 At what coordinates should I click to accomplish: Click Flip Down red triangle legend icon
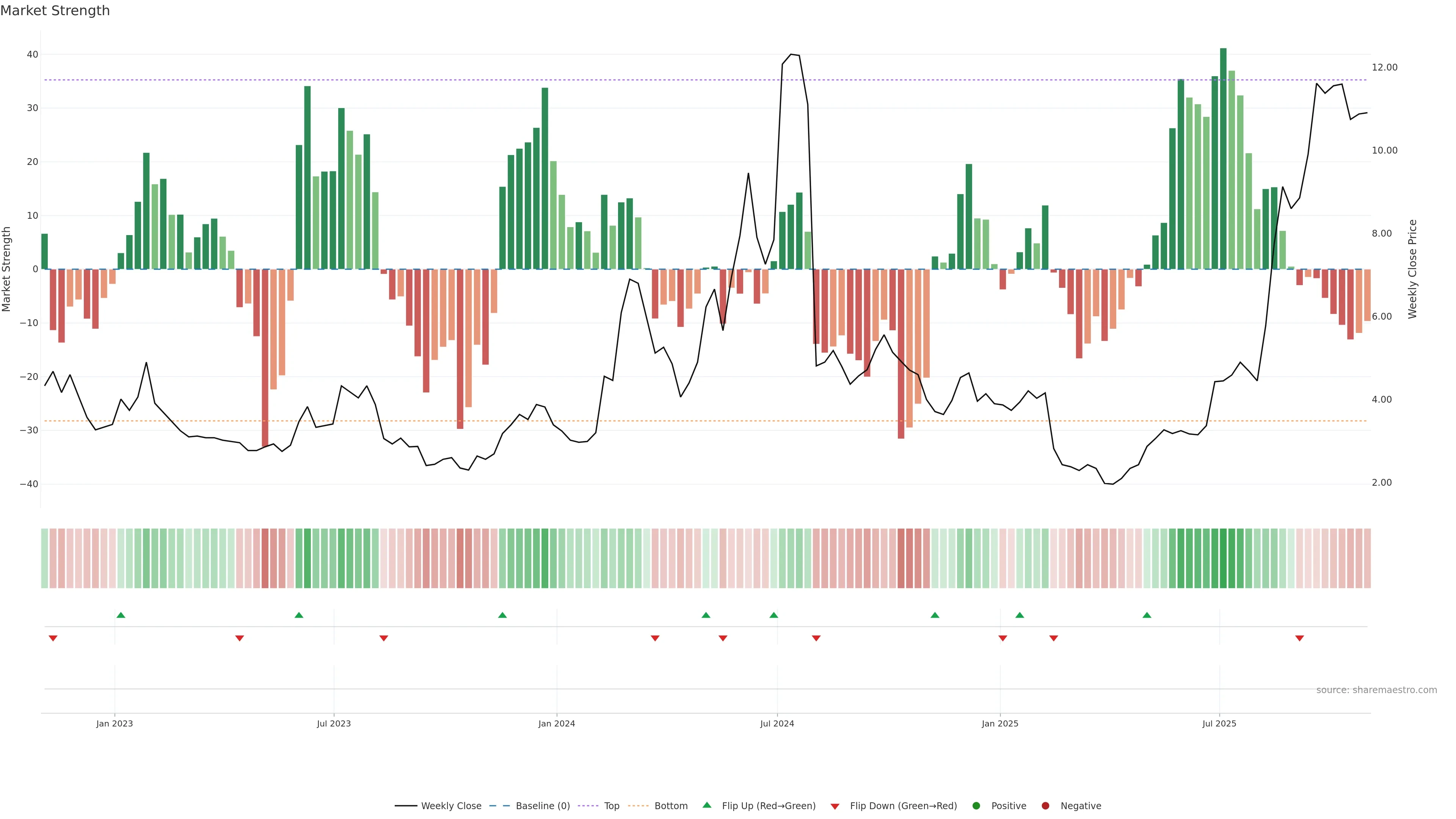tap(835, 806)
